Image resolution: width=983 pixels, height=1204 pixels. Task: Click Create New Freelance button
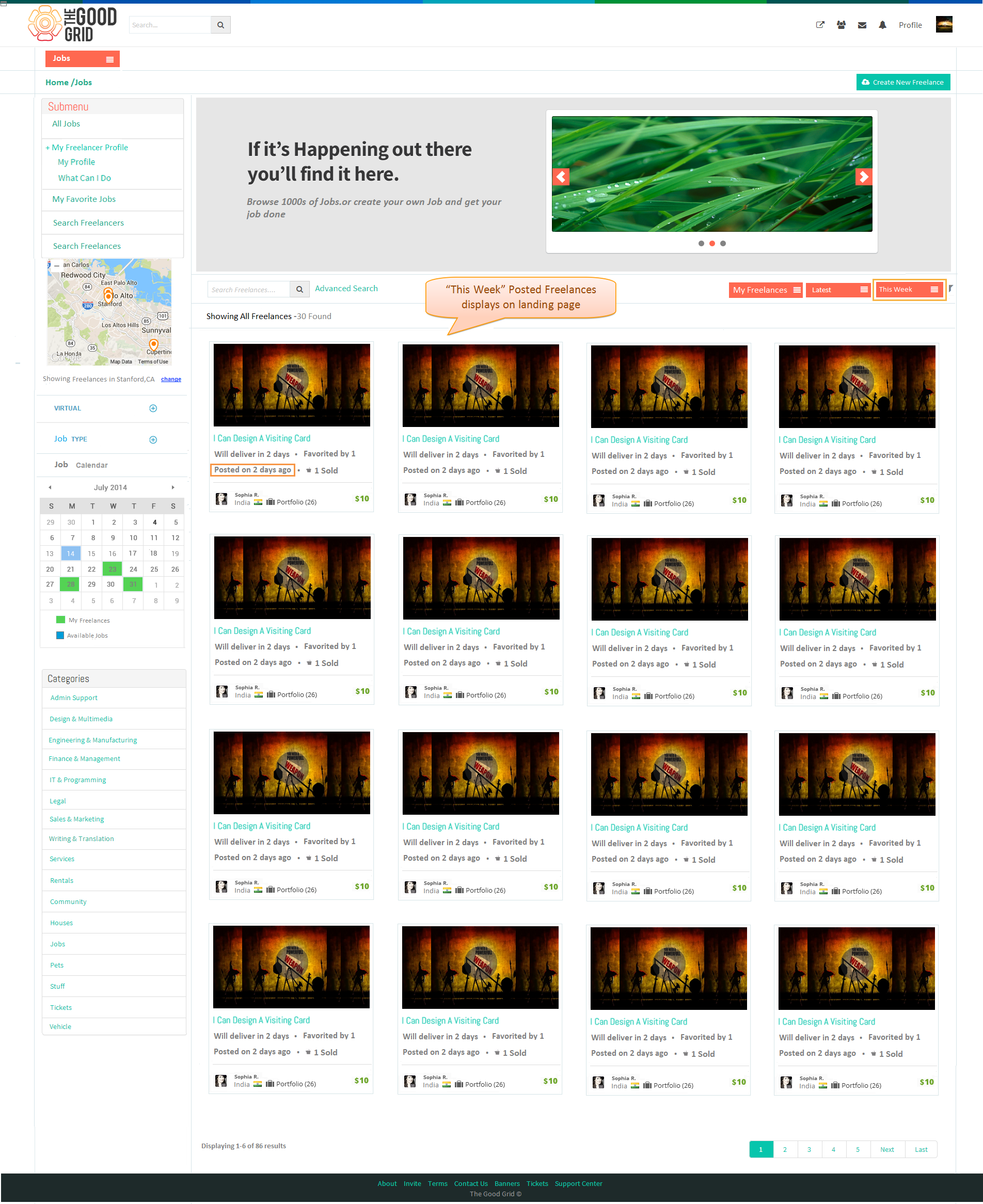(x=903, y=82)
